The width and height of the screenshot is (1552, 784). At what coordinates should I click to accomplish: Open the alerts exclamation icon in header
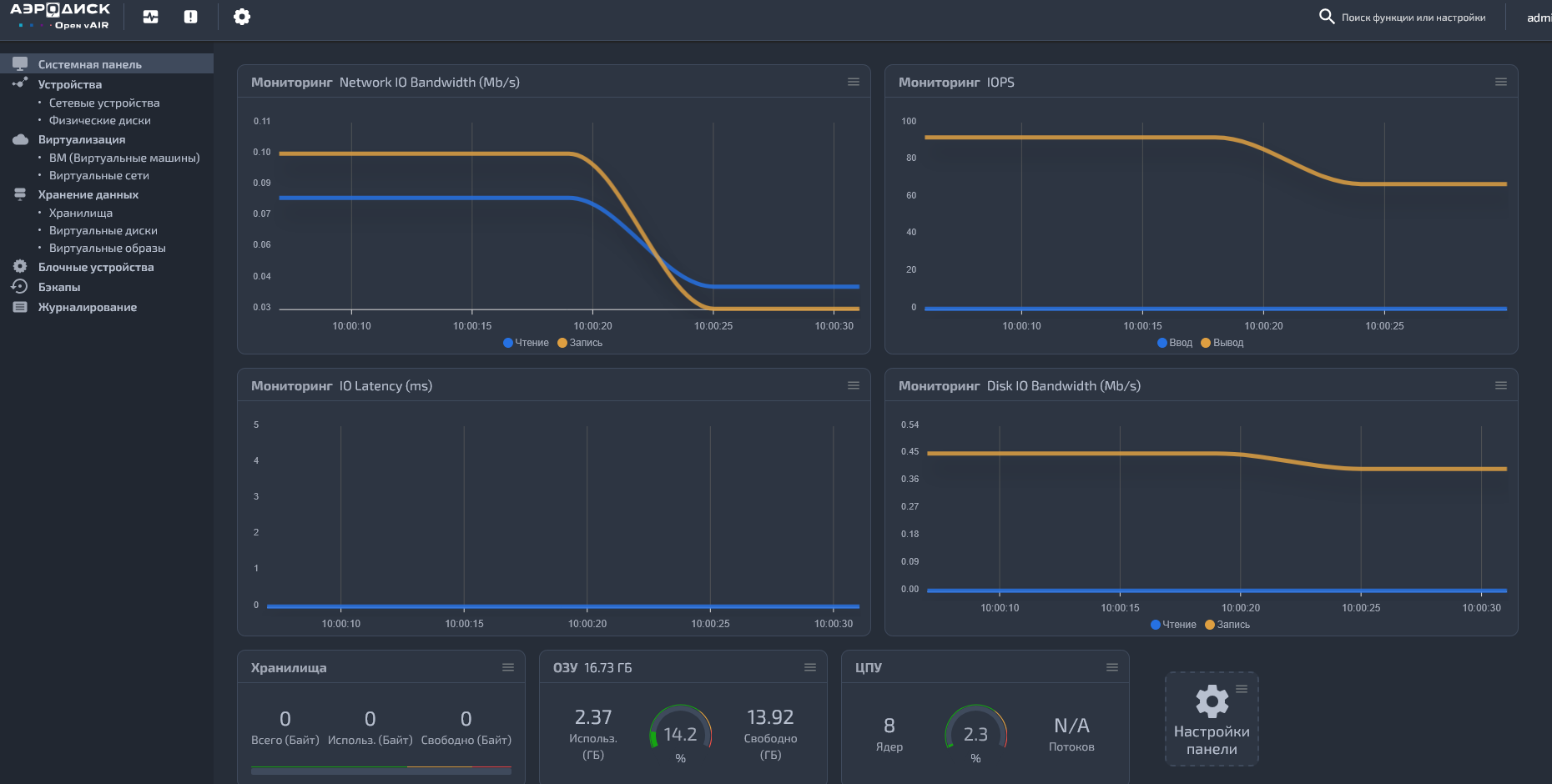click(191, 17)
